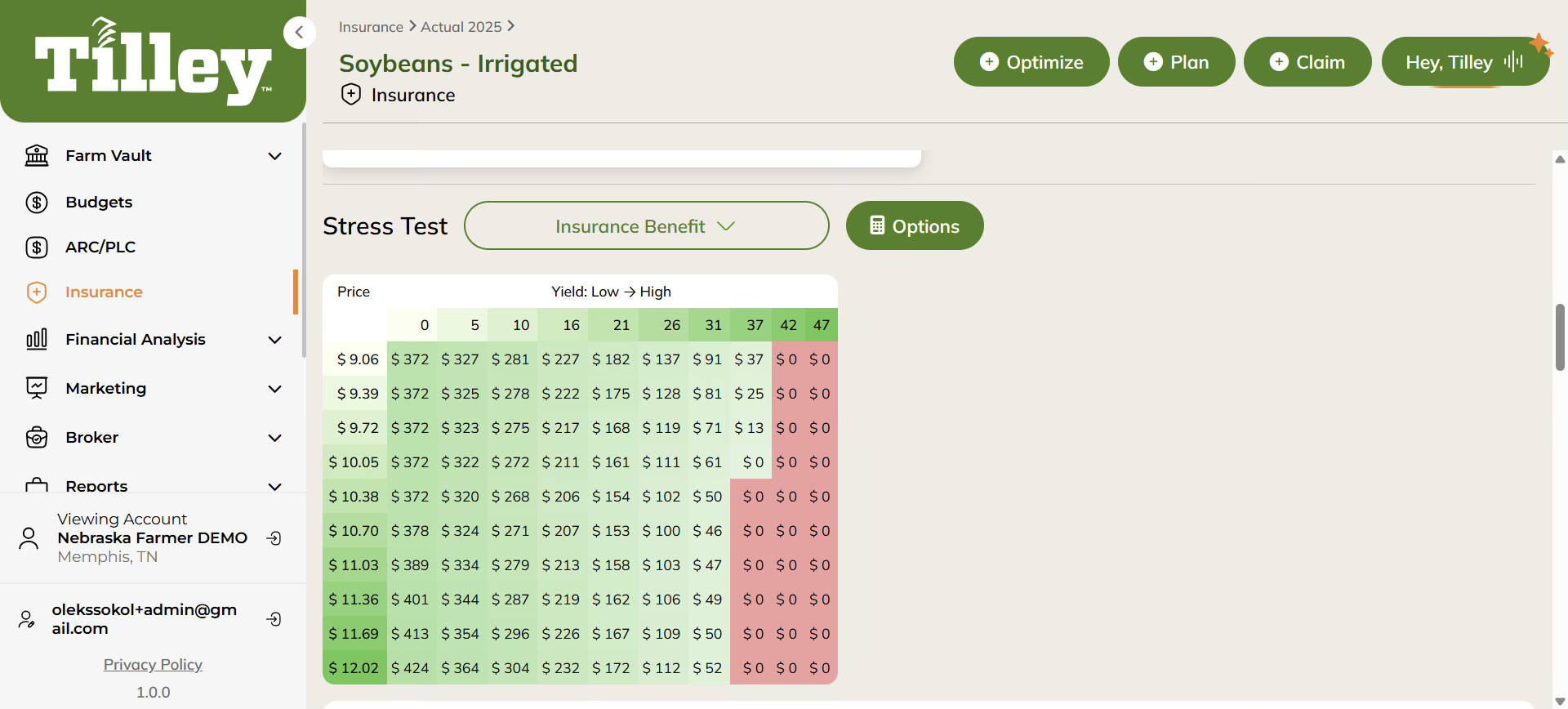Click the Soybeans - Irrigated page title
The image size is (1568, 709).
pyautogui.click(x=458, y=63)
